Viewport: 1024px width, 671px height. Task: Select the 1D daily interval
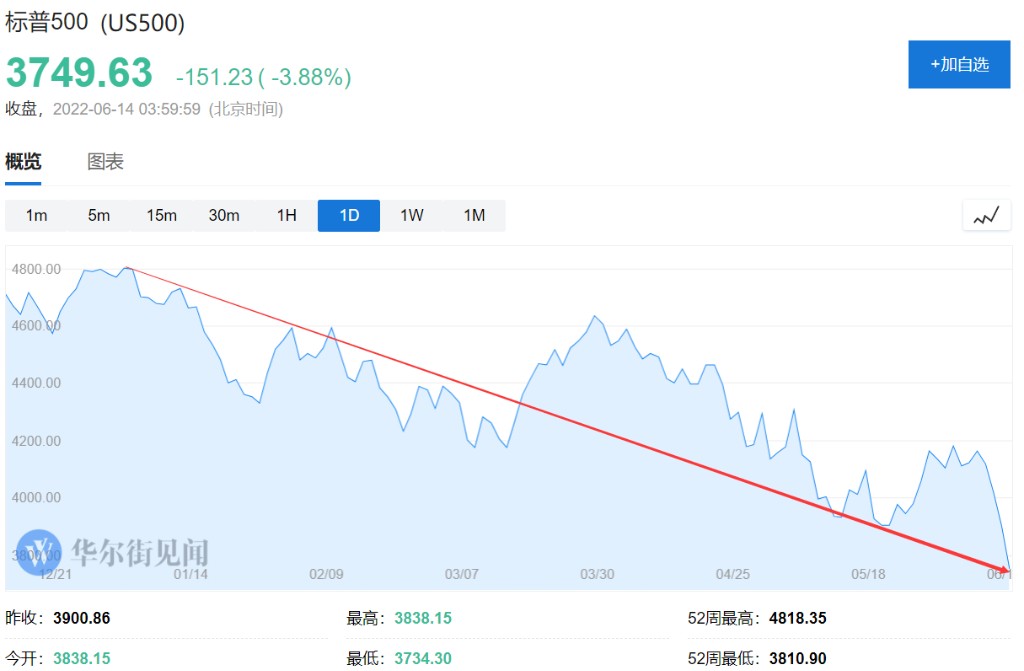[x=349, y=215]
